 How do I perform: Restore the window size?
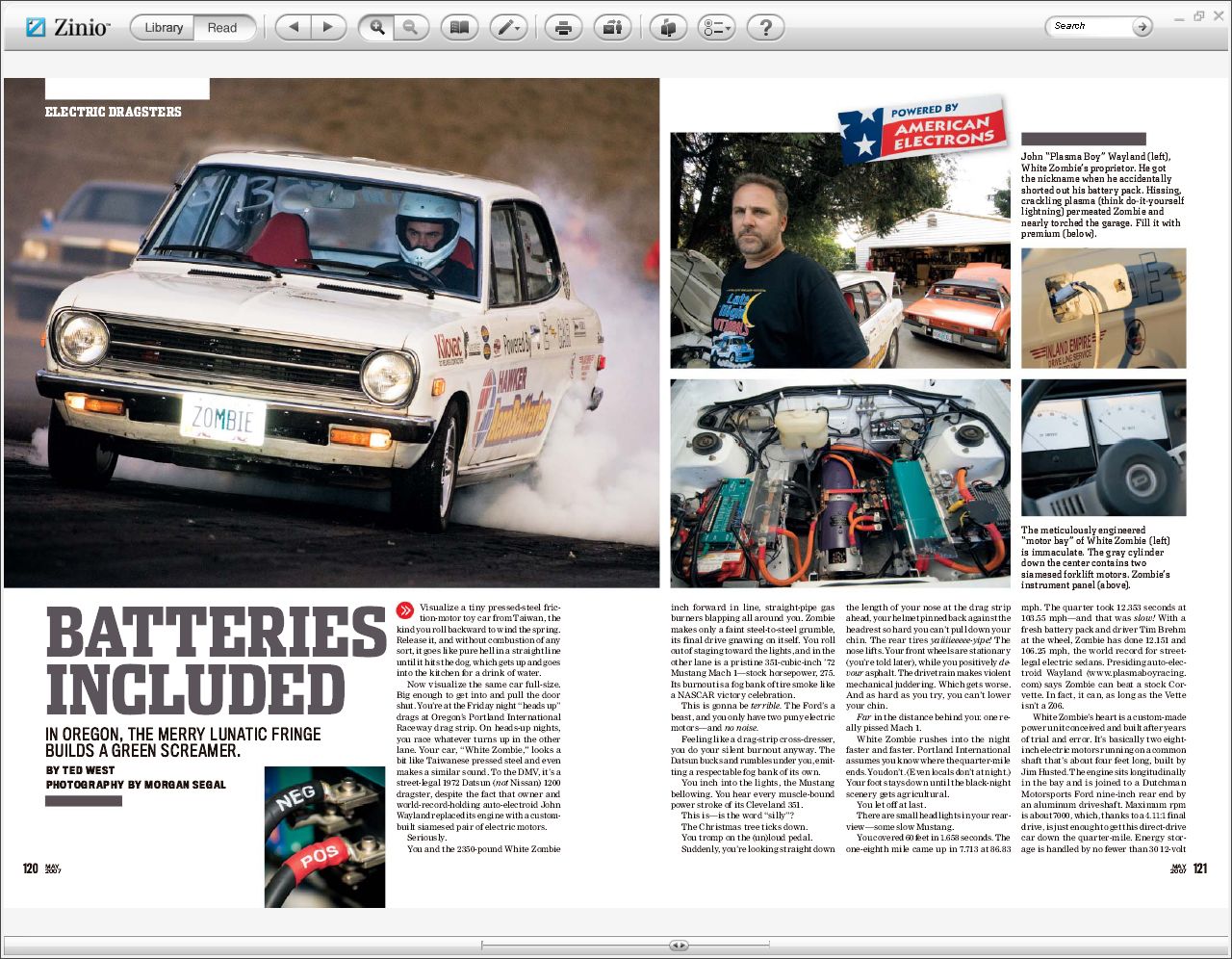[1198, 16]
